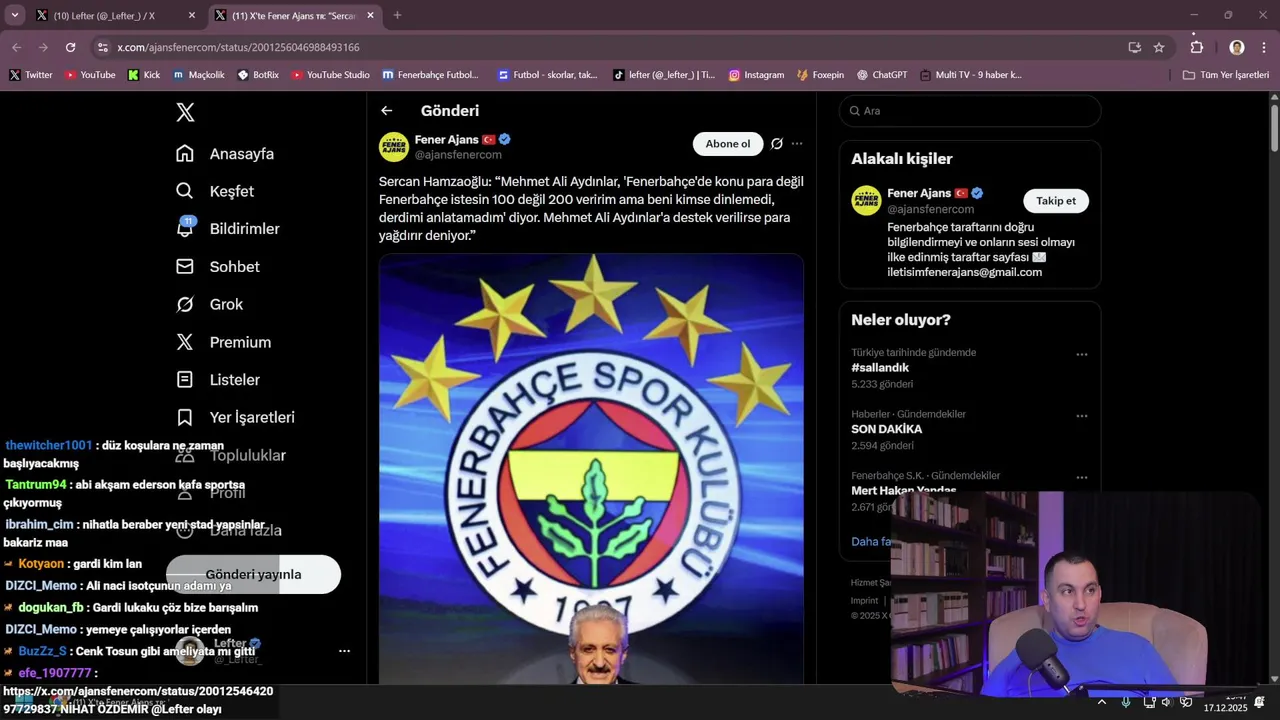Close the X'te Fener Ajans tab
The width and height of the screenshot is (1280, 720).
(370, 15)
